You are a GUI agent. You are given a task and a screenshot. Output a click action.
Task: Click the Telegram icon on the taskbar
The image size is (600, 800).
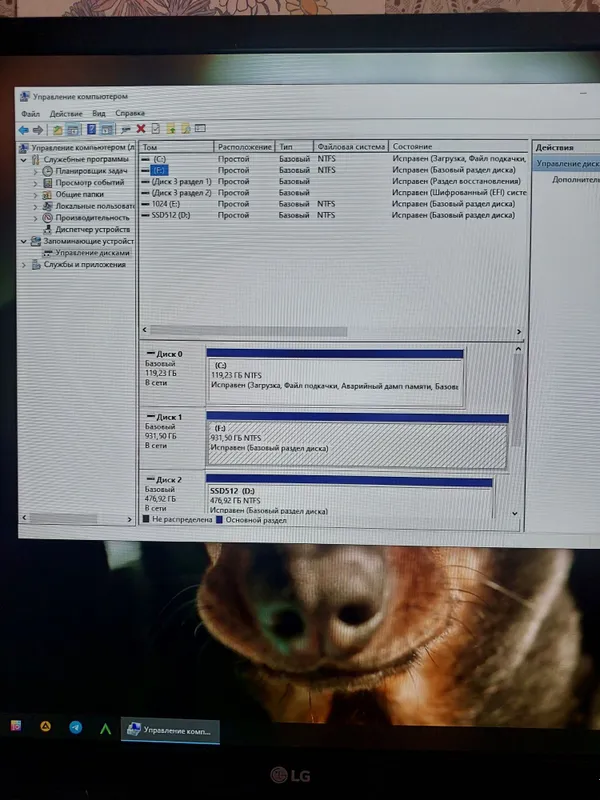(76, 727)
